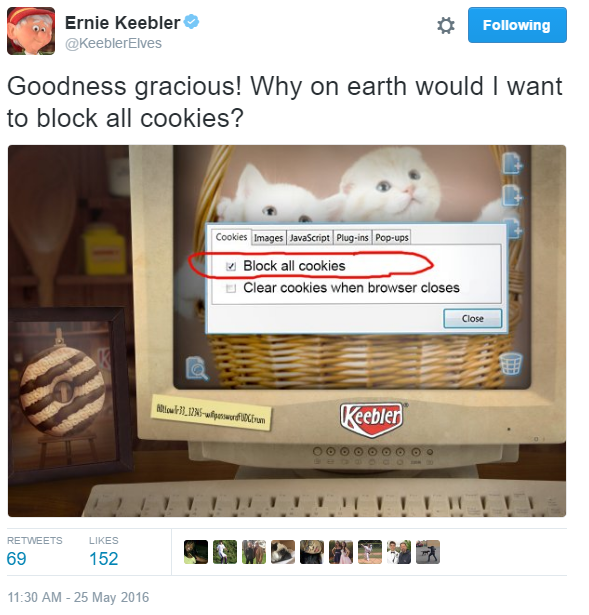The image size is (589, 615).
Task: Click the top document icon on monitor screen
Action: (512, 163)
